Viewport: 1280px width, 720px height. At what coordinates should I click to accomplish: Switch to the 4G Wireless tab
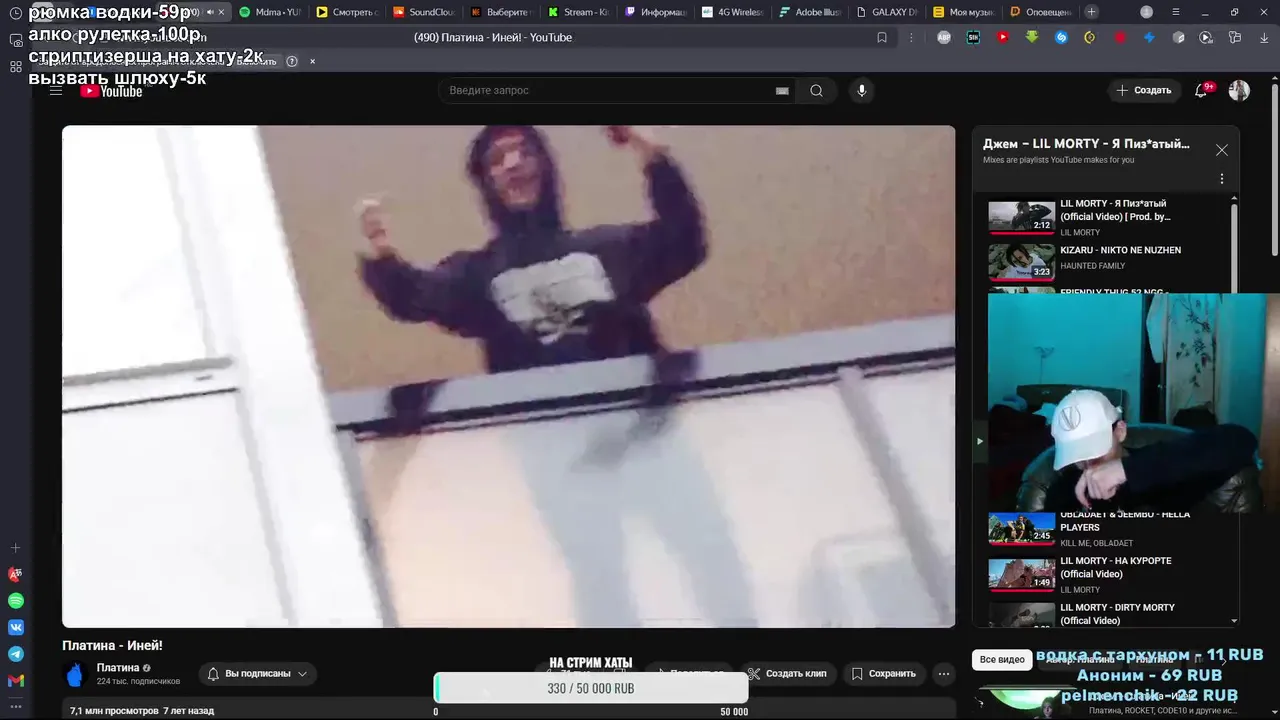pos(732,12)
